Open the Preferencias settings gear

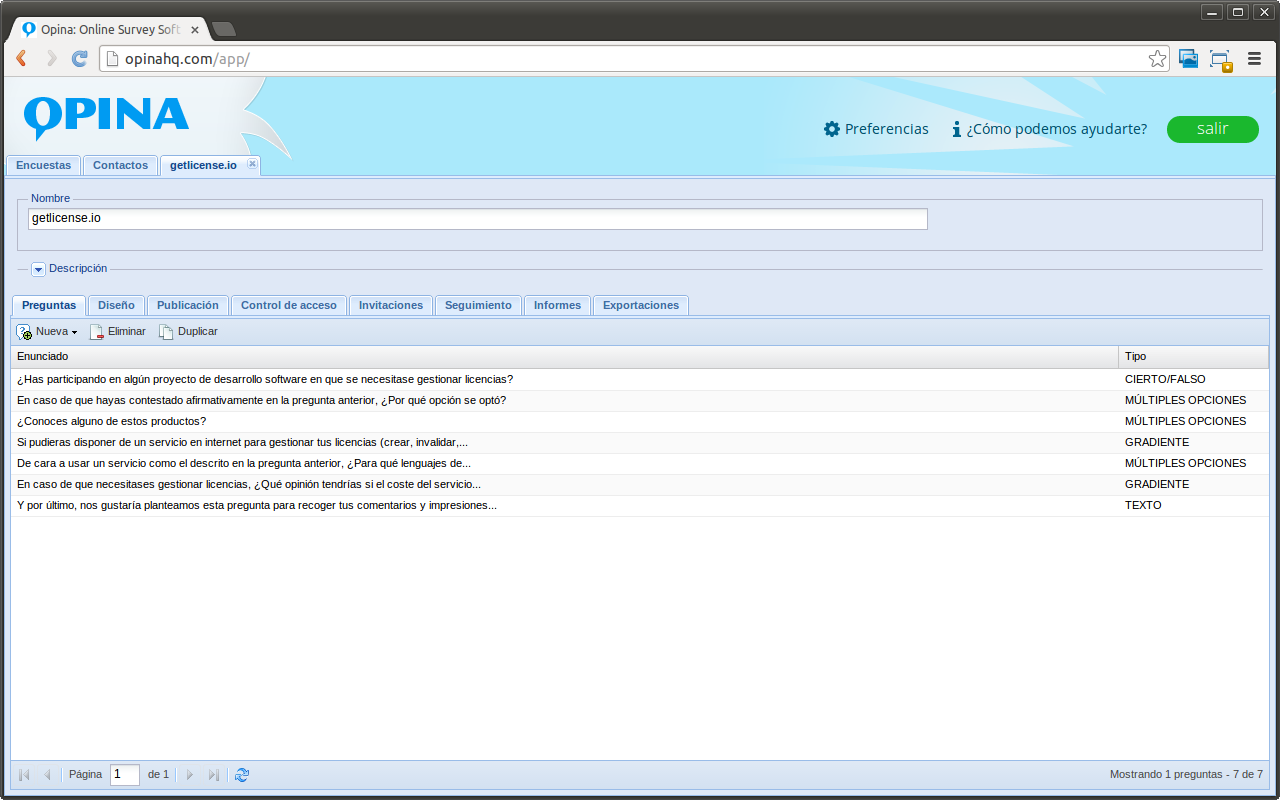click(830, 129)
